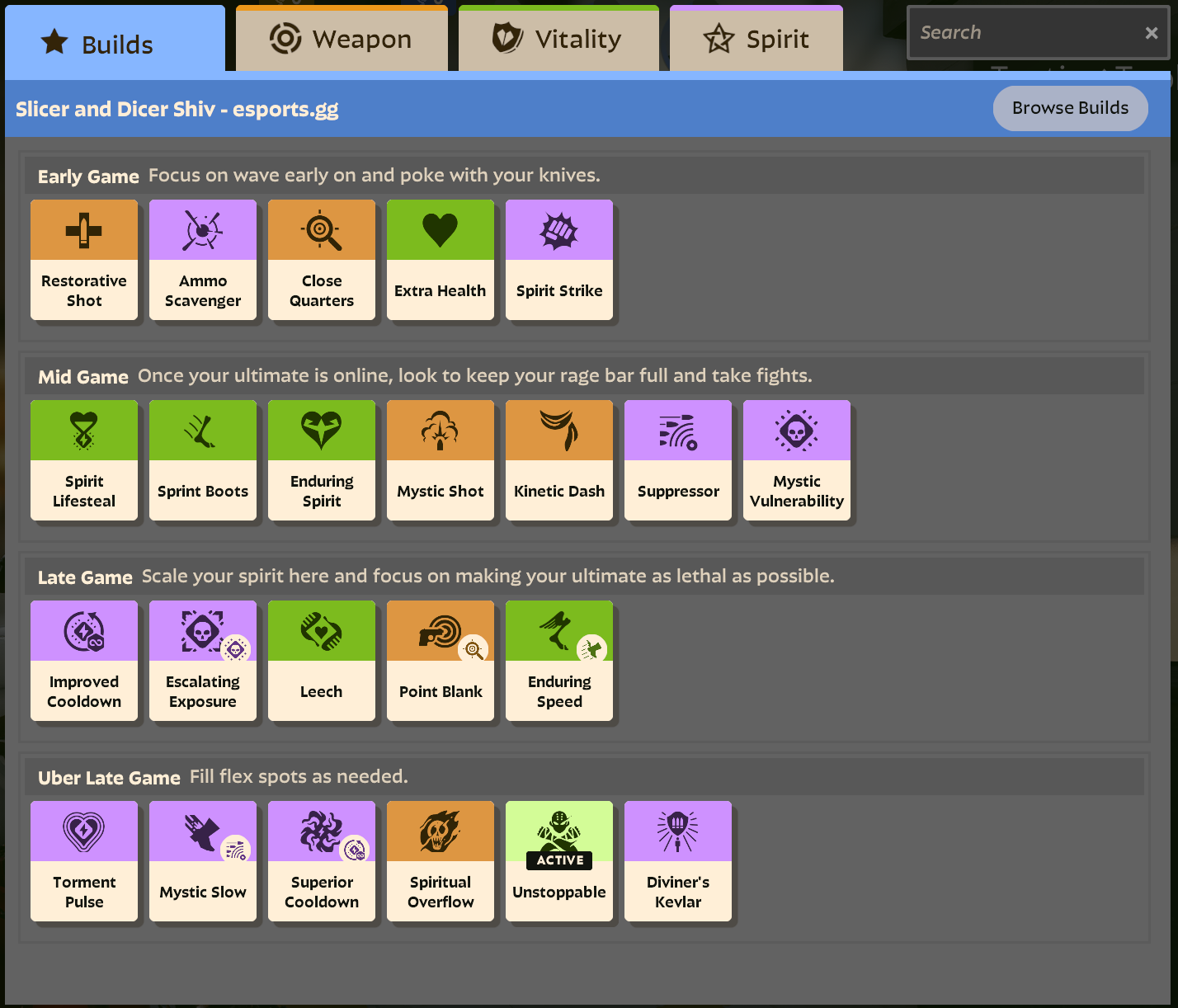
Task: Click the Kinetic Dash item
Action: click(x=559, y=460)
